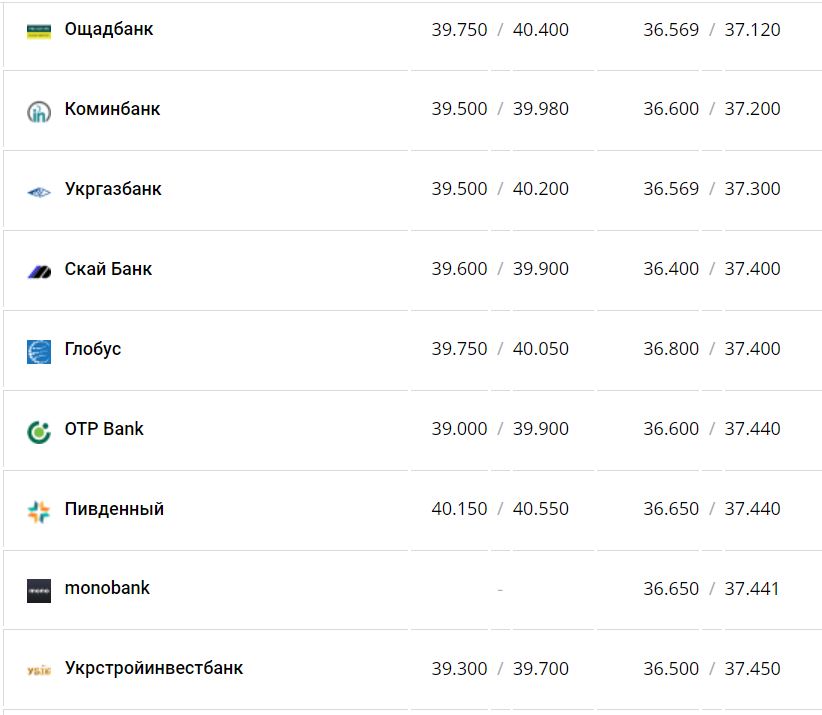Click the Глобус logo icon
Viewport: 822px width, 715px height.
pos(39,351)
